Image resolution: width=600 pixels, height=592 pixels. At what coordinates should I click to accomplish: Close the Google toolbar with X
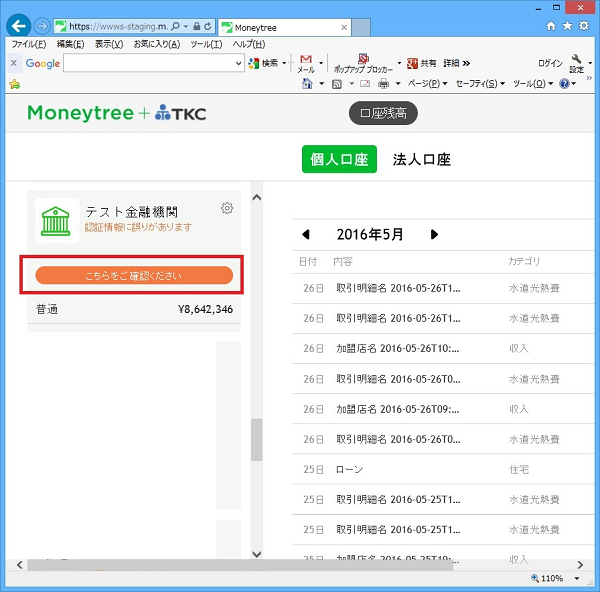(14, 63)
